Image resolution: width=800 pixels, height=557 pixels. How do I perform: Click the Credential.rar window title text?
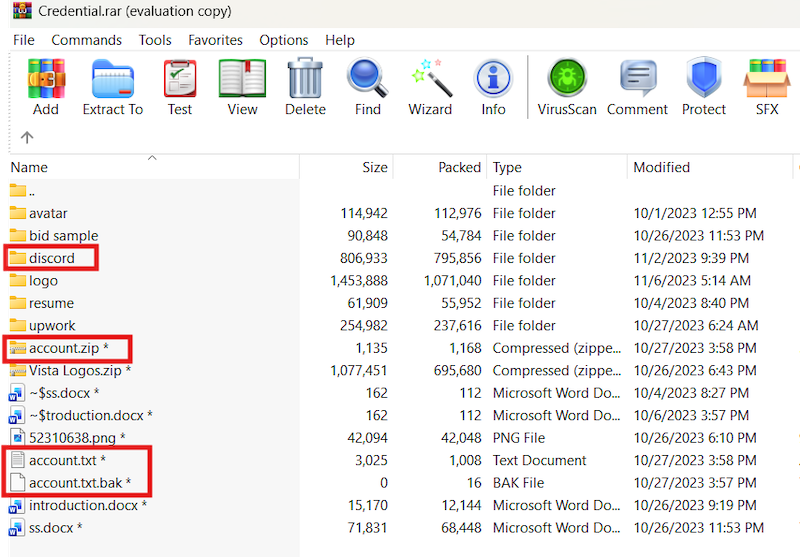[x=135, y=11]
